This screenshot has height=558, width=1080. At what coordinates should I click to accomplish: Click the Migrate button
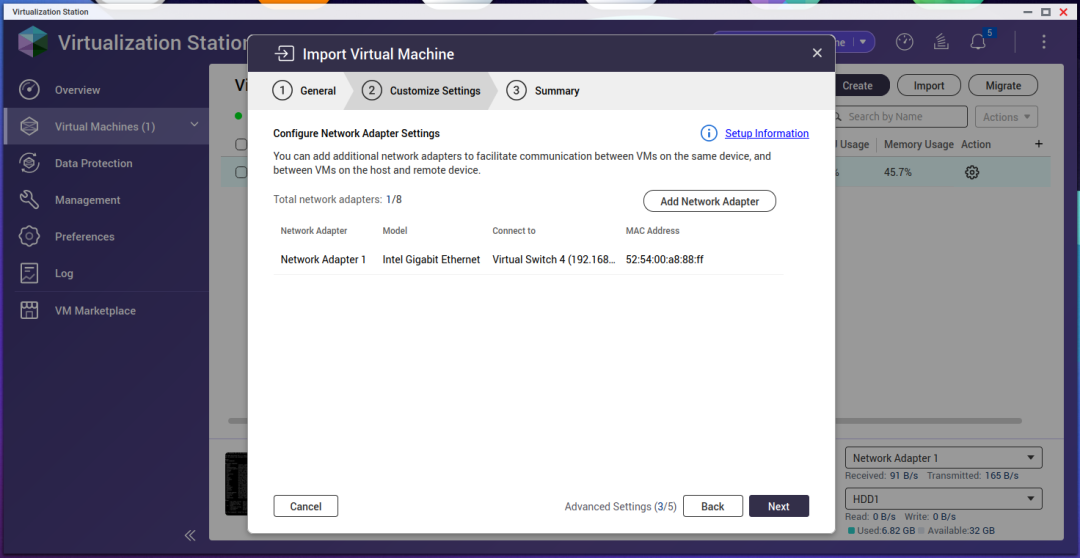click(1003, 85)
